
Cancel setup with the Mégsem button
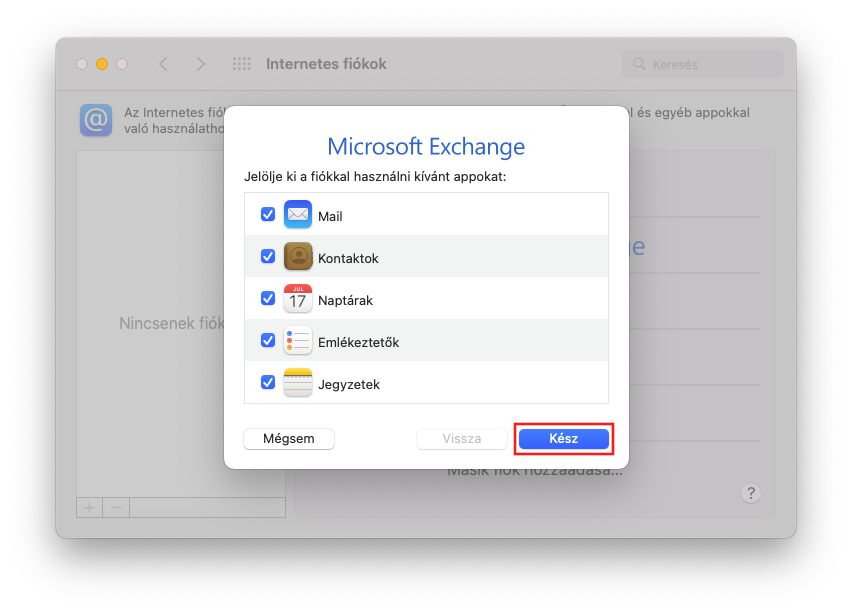pyautogui.click(x=289, y=439)
